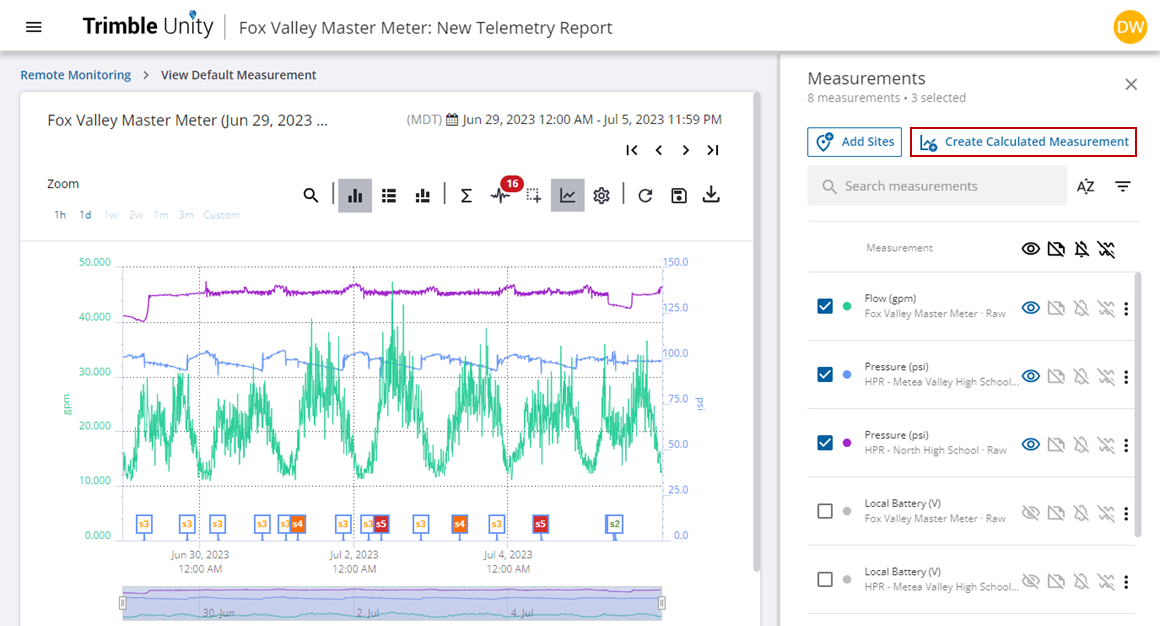Select 1h zoom range
The height and width of the screenshot is (626, 1160).
(60, 215)
